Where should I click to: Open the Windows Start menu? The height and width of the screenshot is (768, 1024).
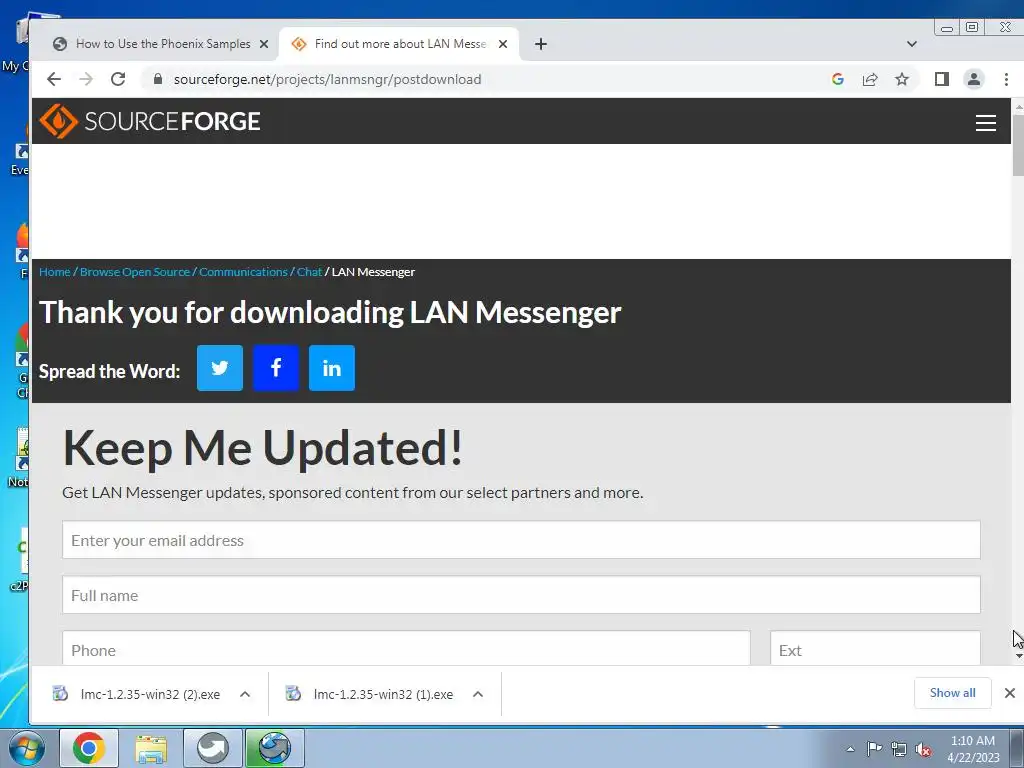pyautogui.click(x=26, y=748)
